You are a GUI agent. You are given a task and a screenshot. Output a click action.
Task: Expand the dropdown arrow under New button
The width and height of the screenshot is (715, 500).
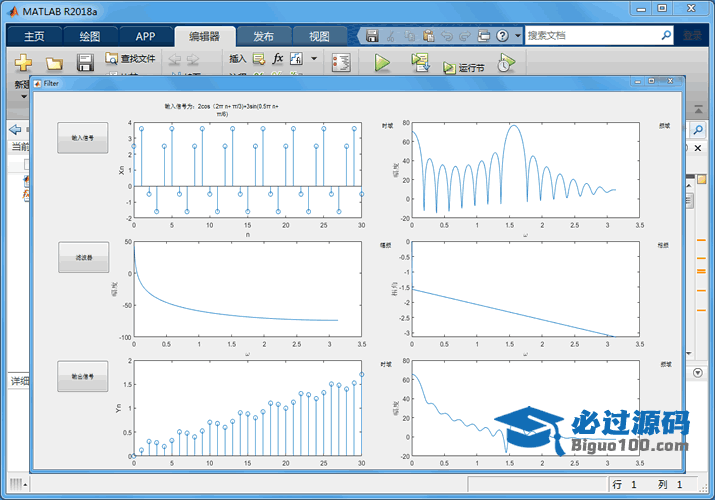(23, 97)
